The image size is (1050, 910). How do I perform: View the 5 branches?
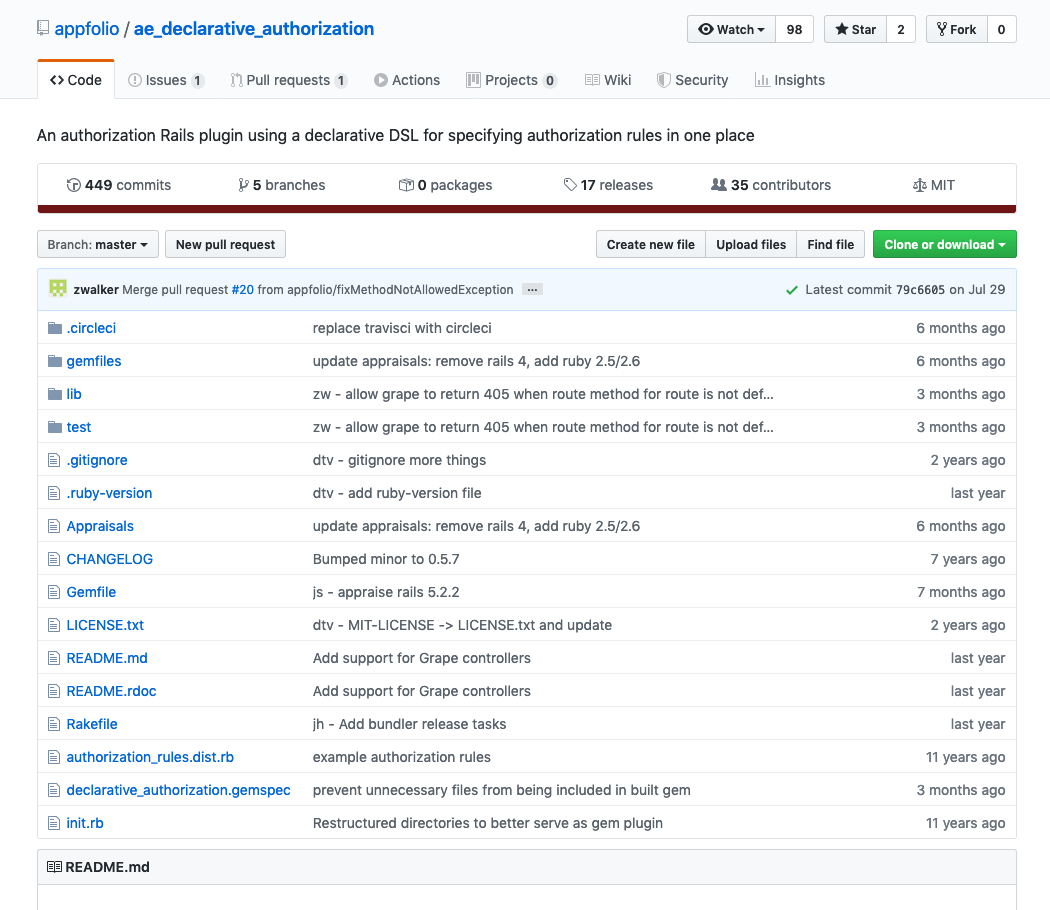(x=282, y=185)
